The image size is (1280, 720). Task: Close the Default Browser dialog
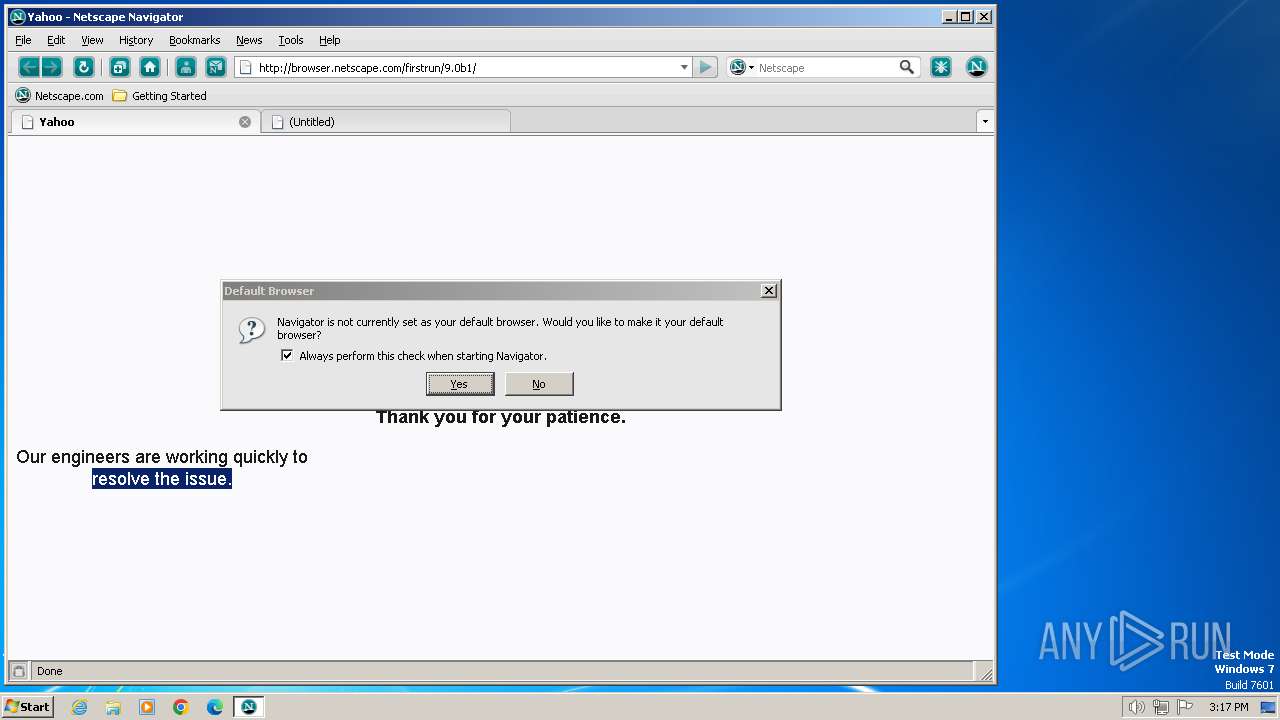(x=769, y=291)
